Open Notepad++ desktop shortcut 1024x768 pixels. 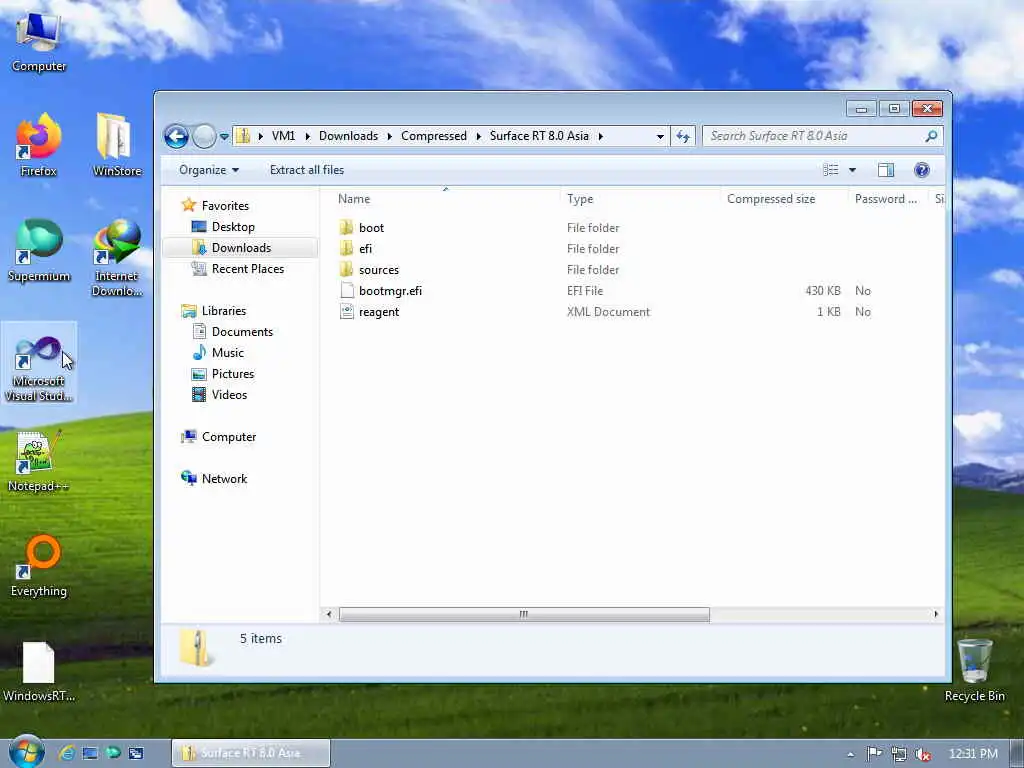click(39, 461)
